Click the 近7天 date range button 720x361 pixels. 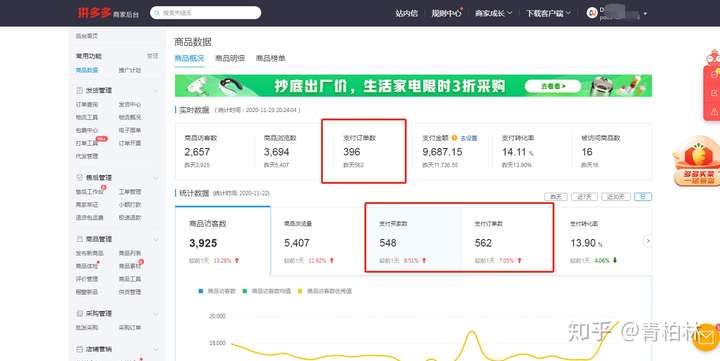pyautogui.click(x=584, y=197)
